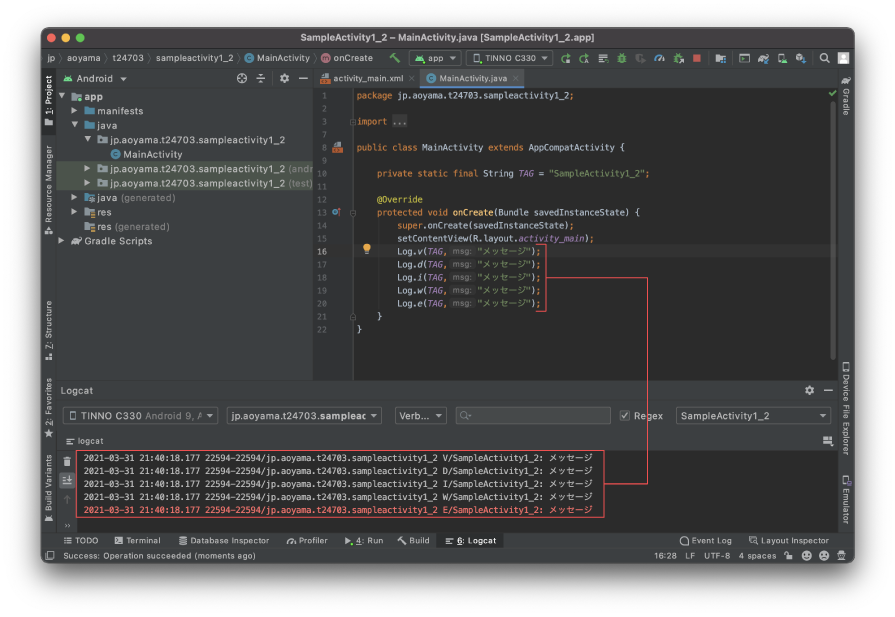This screenshot has width=895, height=617.
Task: Click the logcat layout icon at right
Action: pyautogui.click(x=828, y=441)
